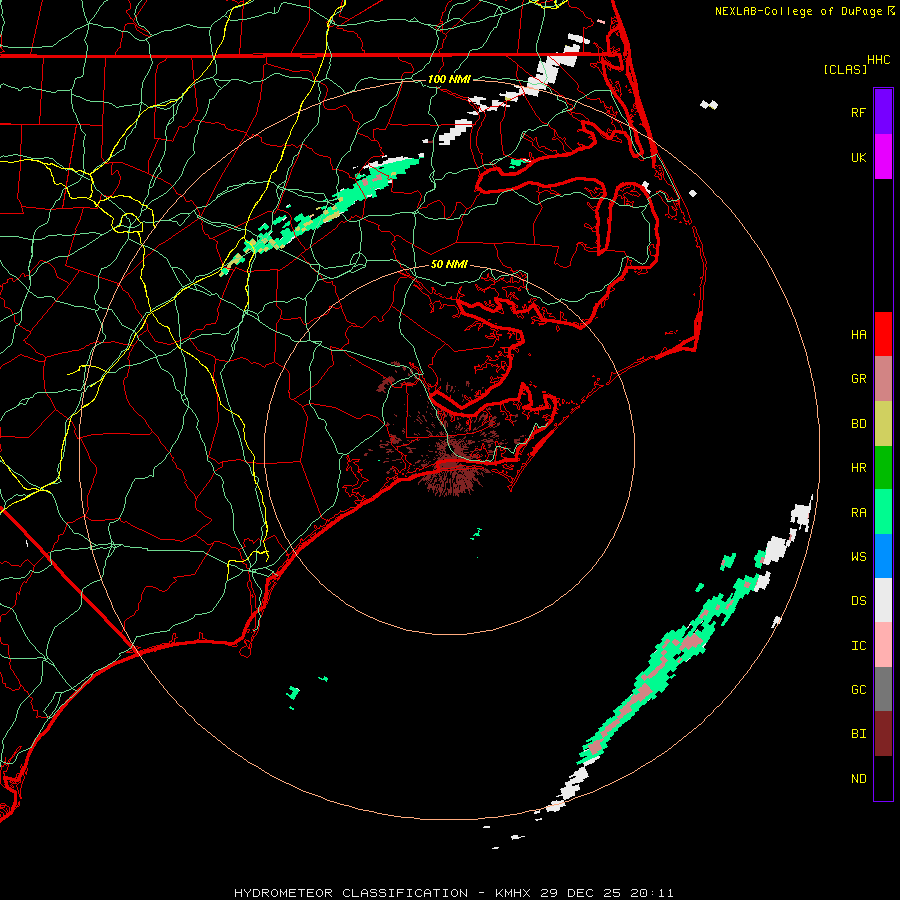Click the GR legend color swatch
This screenshot has height=900, width=900.
click(x=883, y=378)
